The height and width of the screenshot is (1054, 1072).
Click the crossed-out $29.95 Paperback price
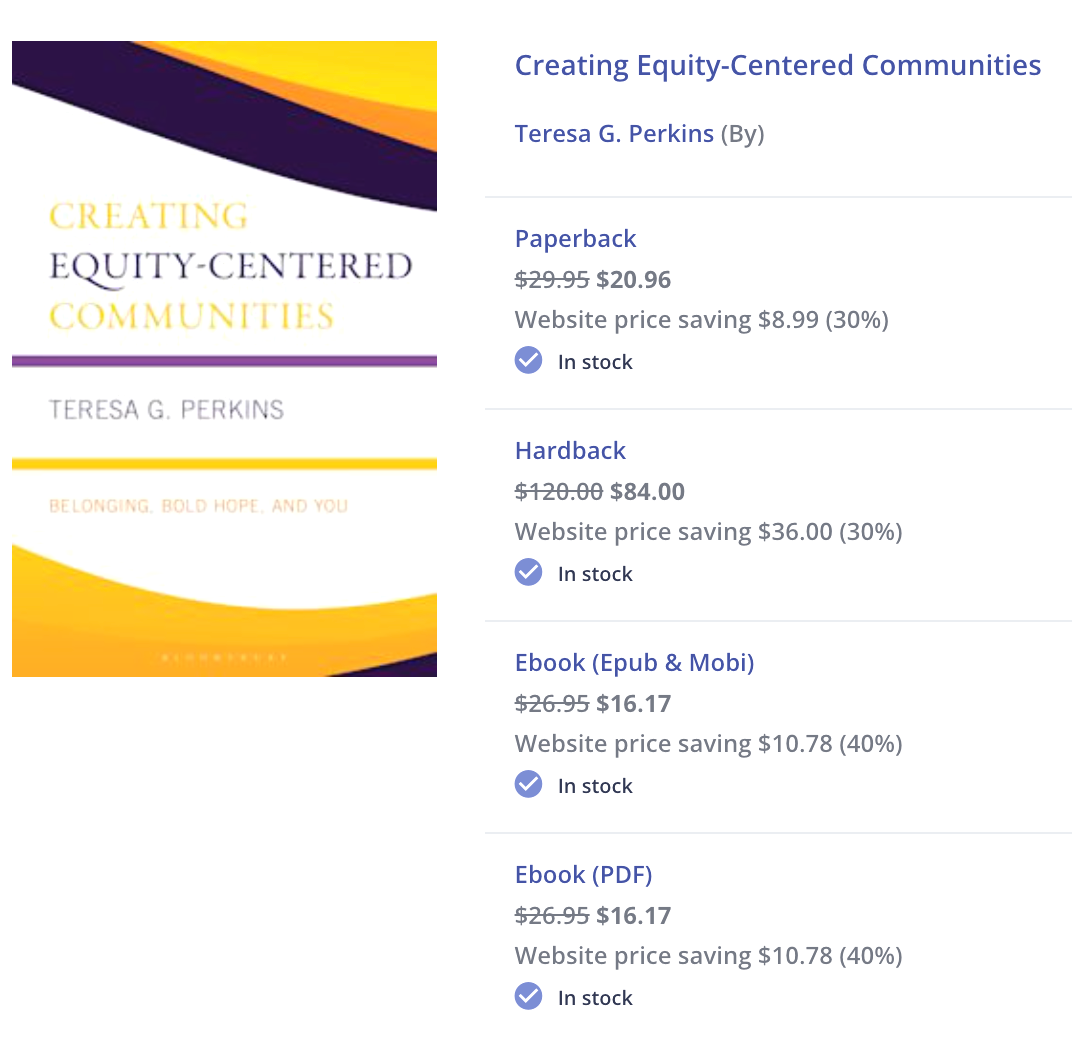[552, 280]
